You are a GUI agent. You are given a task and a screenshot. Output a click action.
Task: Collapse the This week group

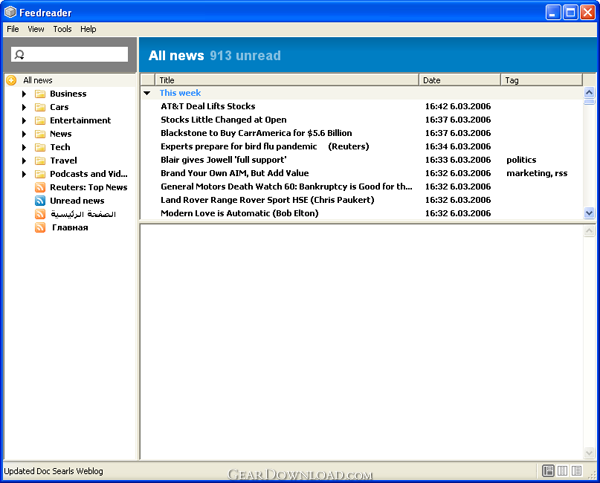(x=147, y=93)
